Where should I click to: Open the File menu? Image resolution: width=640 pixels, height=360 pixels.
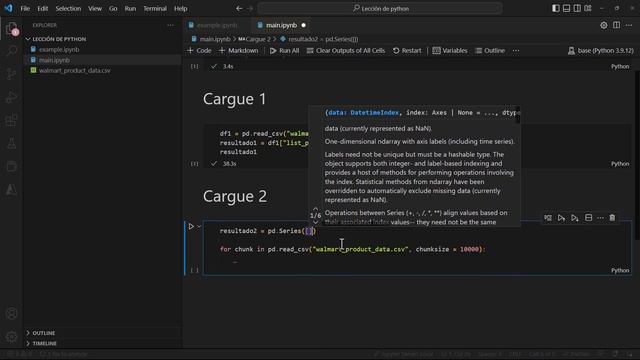tap(25, 8)
